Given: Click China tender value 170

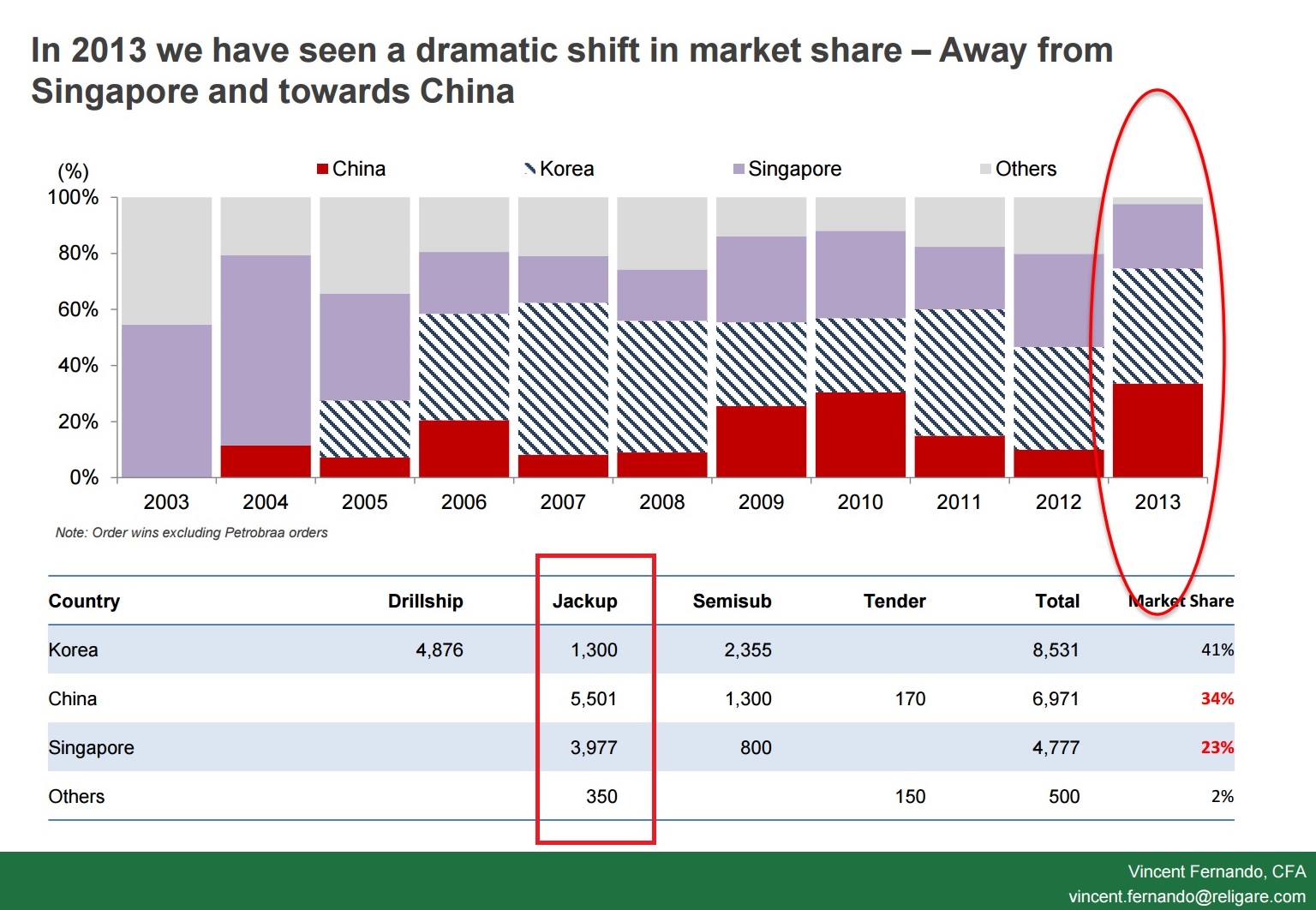Looking at the screenshot, I should [x=910, y=698].
